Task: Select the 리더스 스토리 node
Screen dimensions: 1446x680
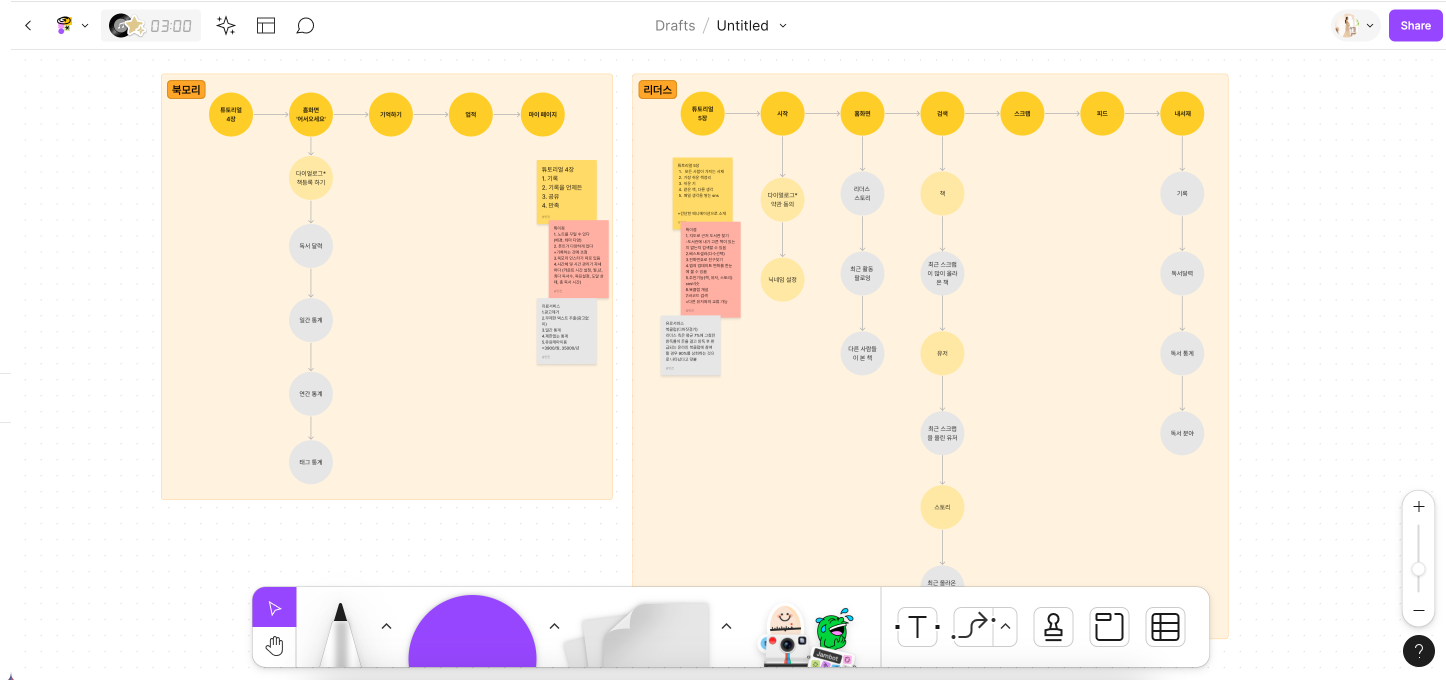Action: pyautogui.click(x=862, y=194)
